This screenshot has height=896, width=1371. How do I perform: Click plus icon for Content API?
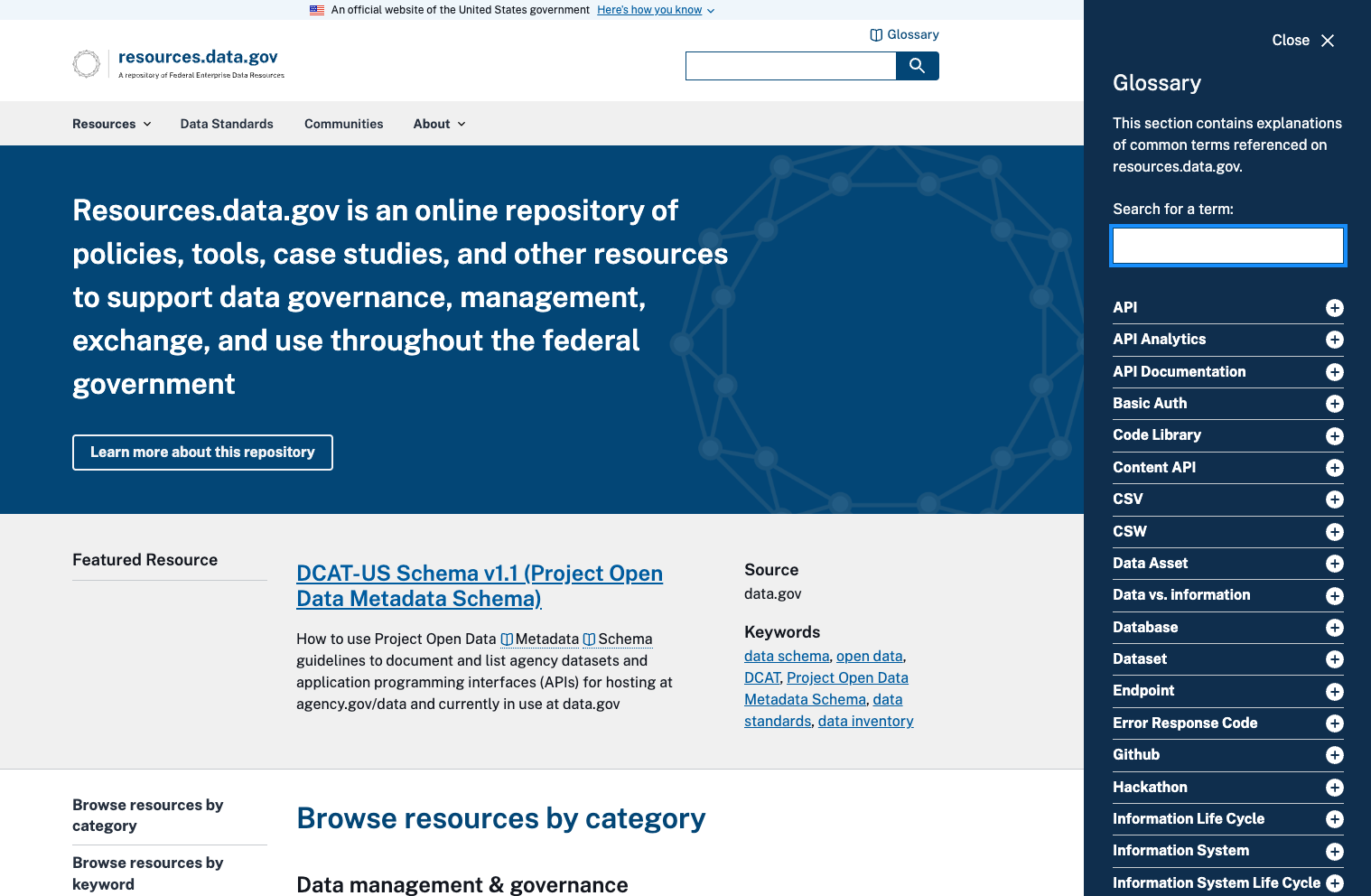pyautogui.click(x=1335, y=468)
